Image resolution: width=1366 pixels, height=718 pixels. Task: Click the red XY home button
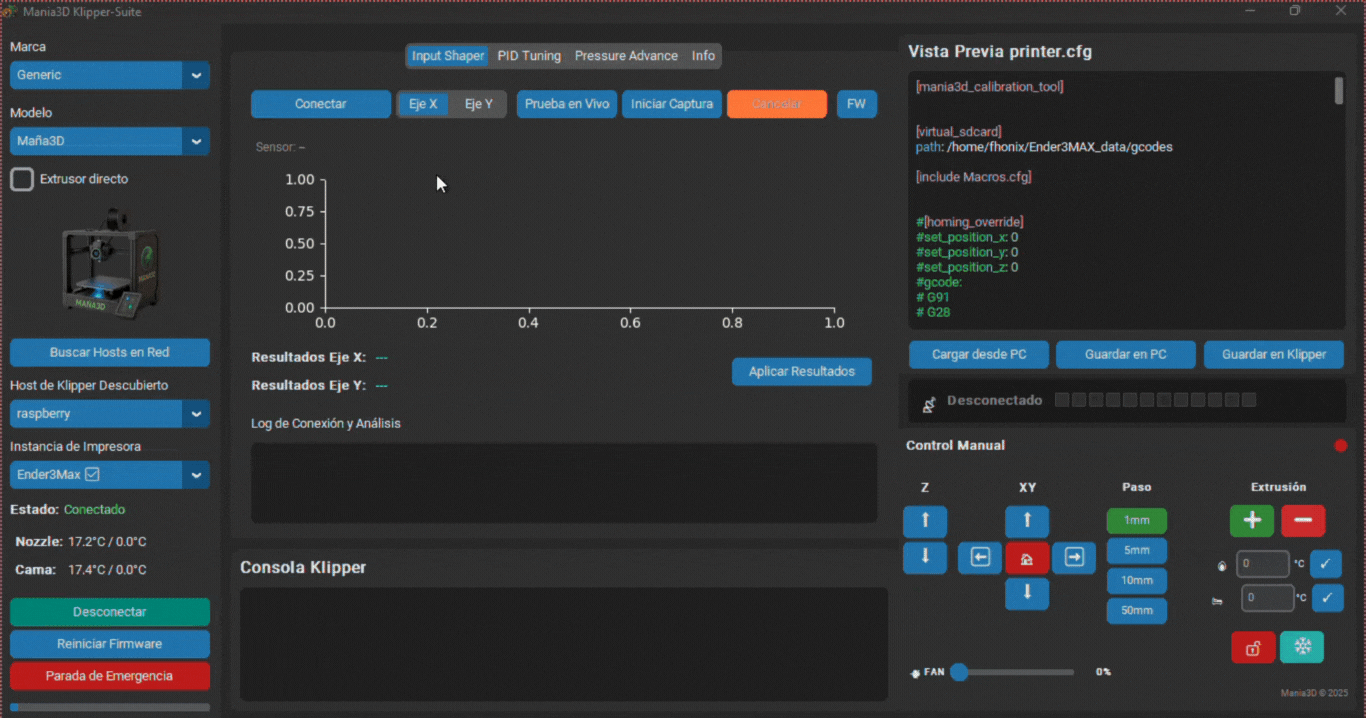coord(1027,558)
